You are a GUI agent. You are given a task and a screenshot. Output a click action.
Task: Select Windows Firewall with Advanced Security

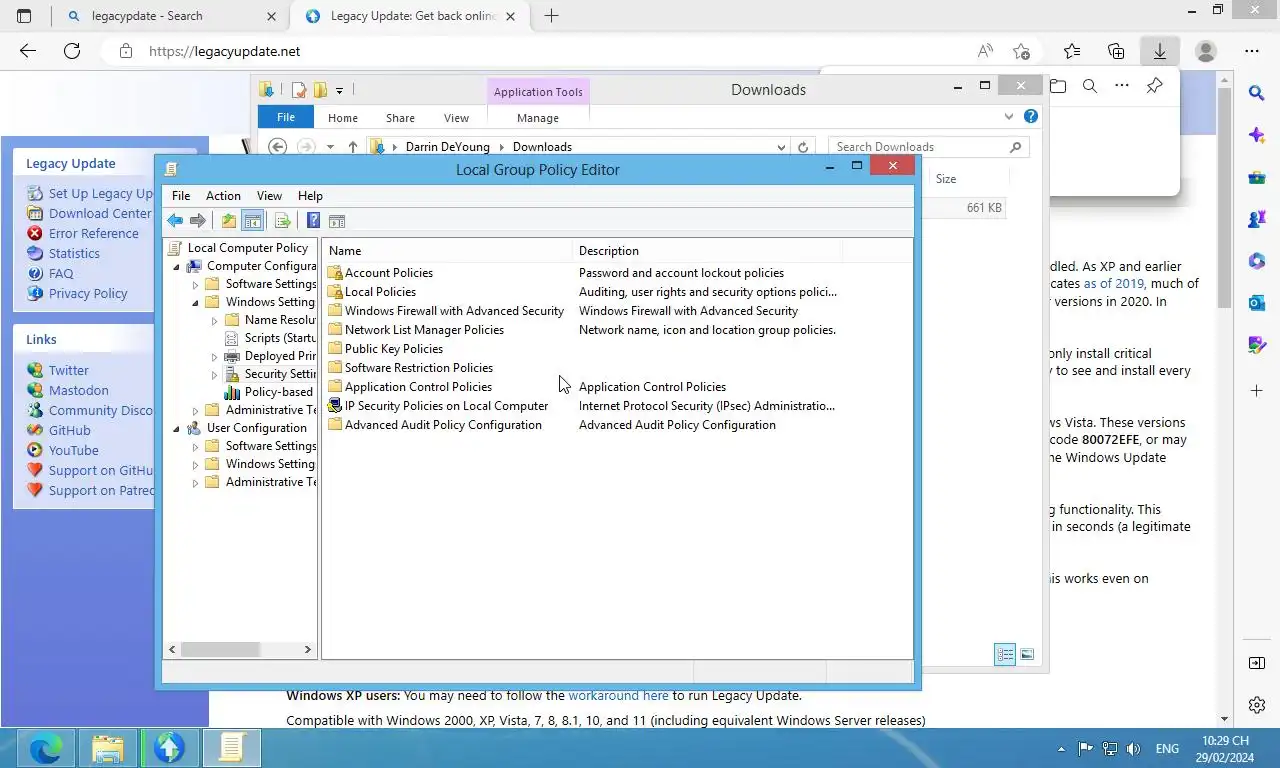[x=454, y=311]
